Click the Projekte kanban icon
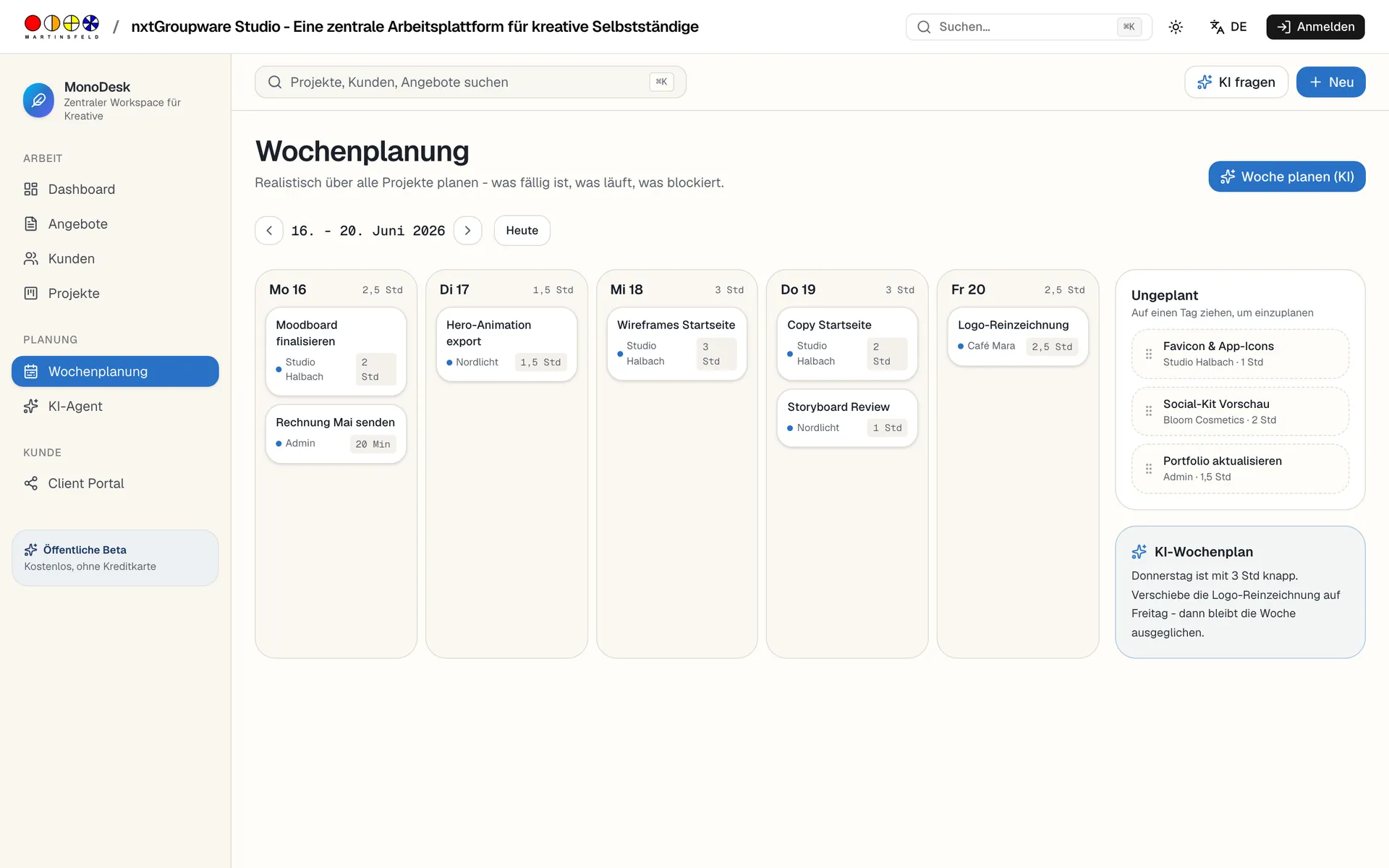The width and height of the screenshot is (1389, 868). 30,293
